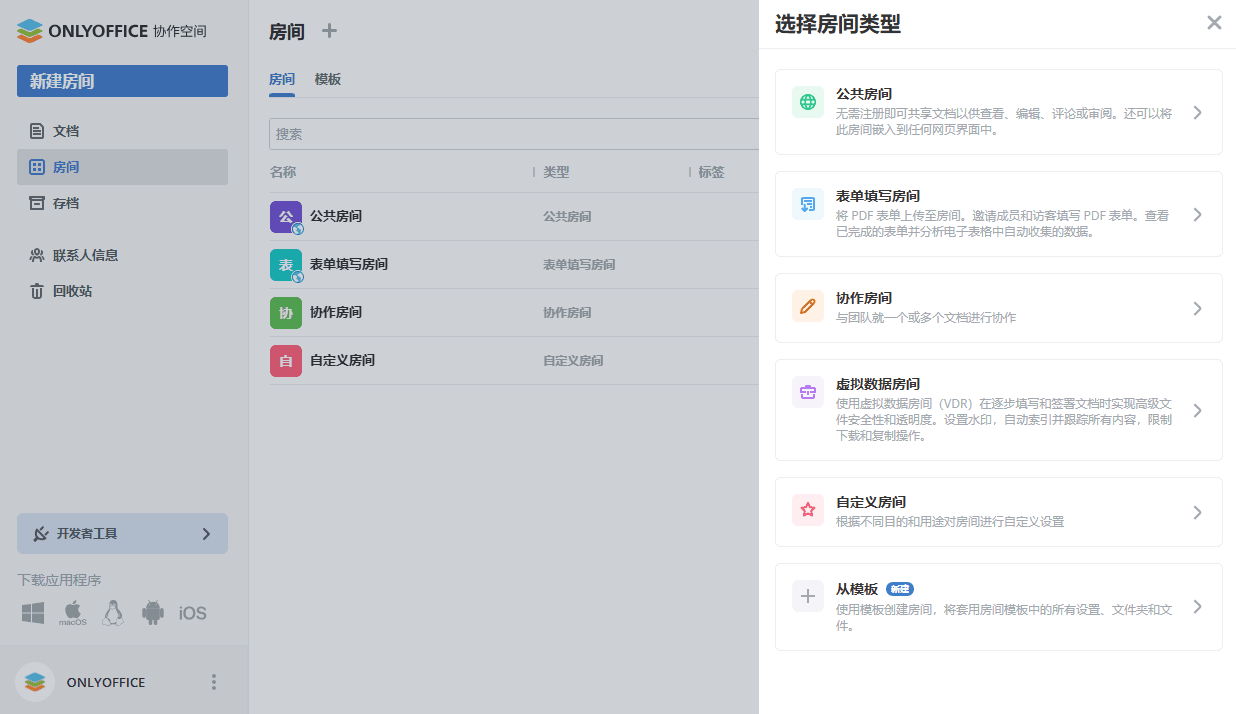Click the grey plus from-template icon
The width and height of the screenshot is (1236, 714).
coord(808,598)
